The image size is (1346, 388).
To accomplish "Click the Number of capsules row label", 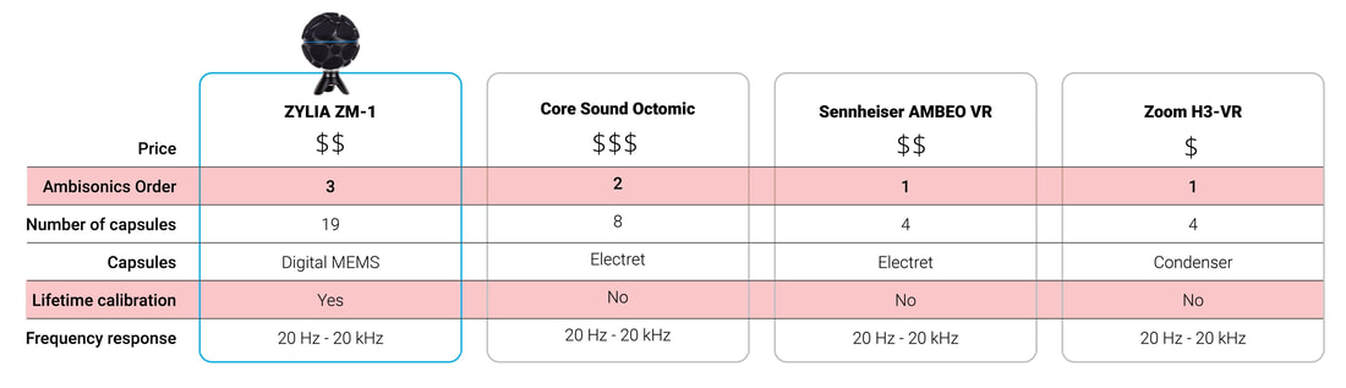I will tap(101, 224).
